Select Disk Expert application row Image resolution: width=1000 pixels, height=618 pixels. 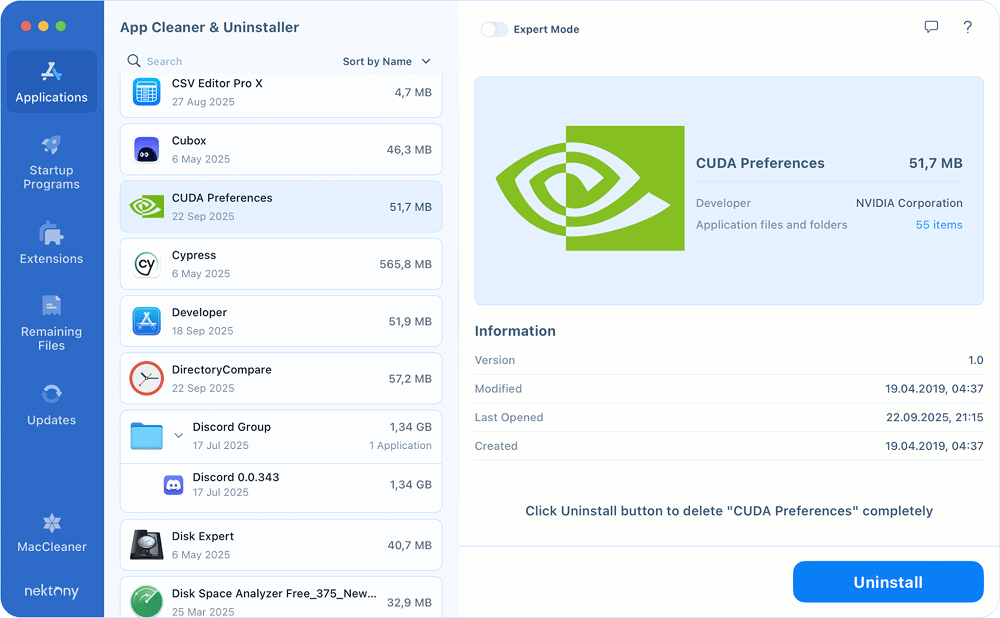(x=281, y=545)
